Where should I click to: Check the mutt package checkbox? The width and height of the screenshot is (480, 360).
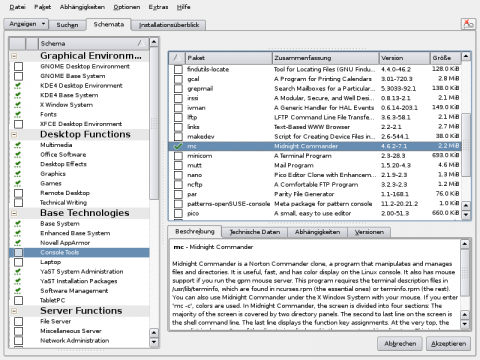coord(178,165)
